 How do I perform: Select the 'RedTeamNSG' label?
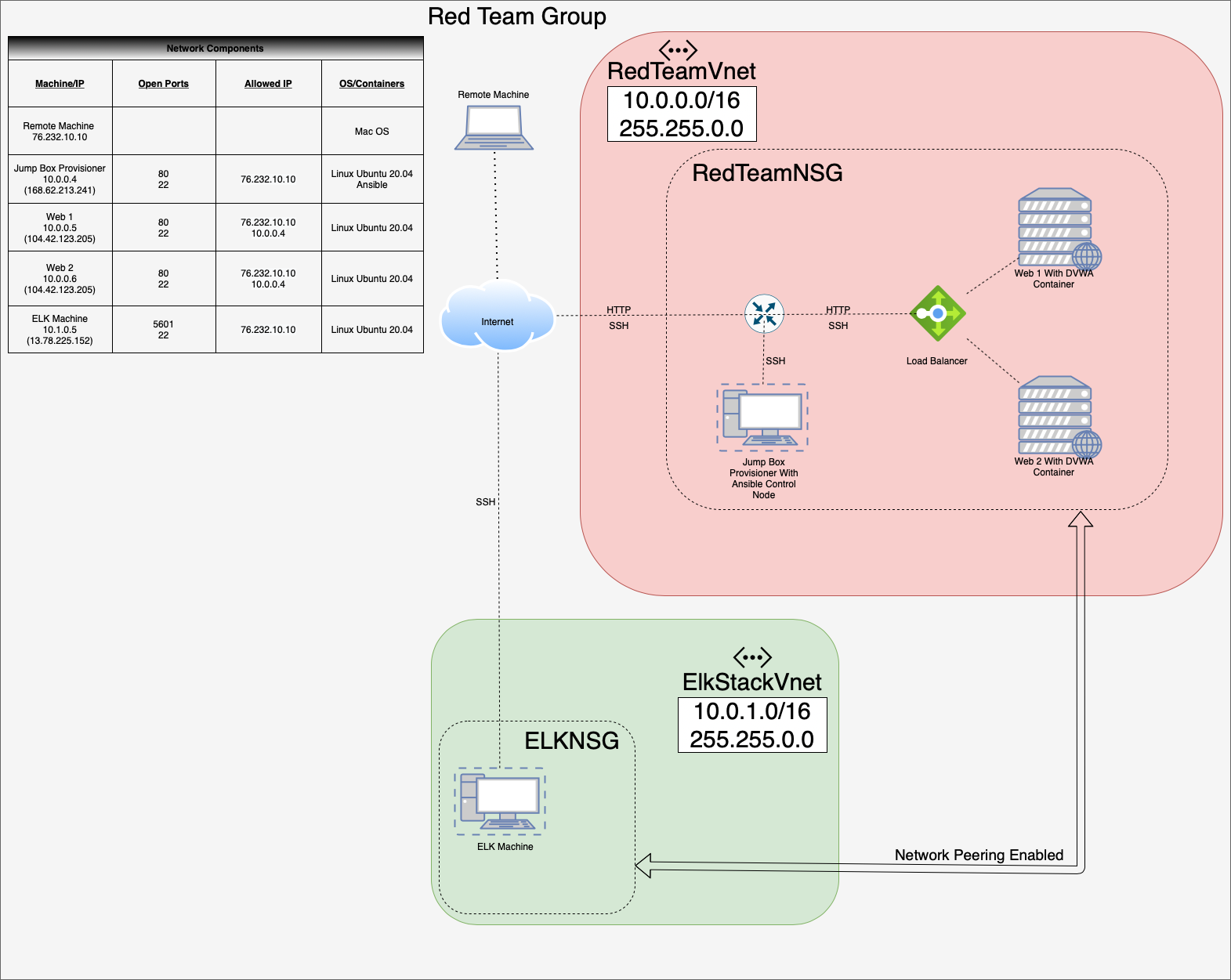click(x=768, y=173)
